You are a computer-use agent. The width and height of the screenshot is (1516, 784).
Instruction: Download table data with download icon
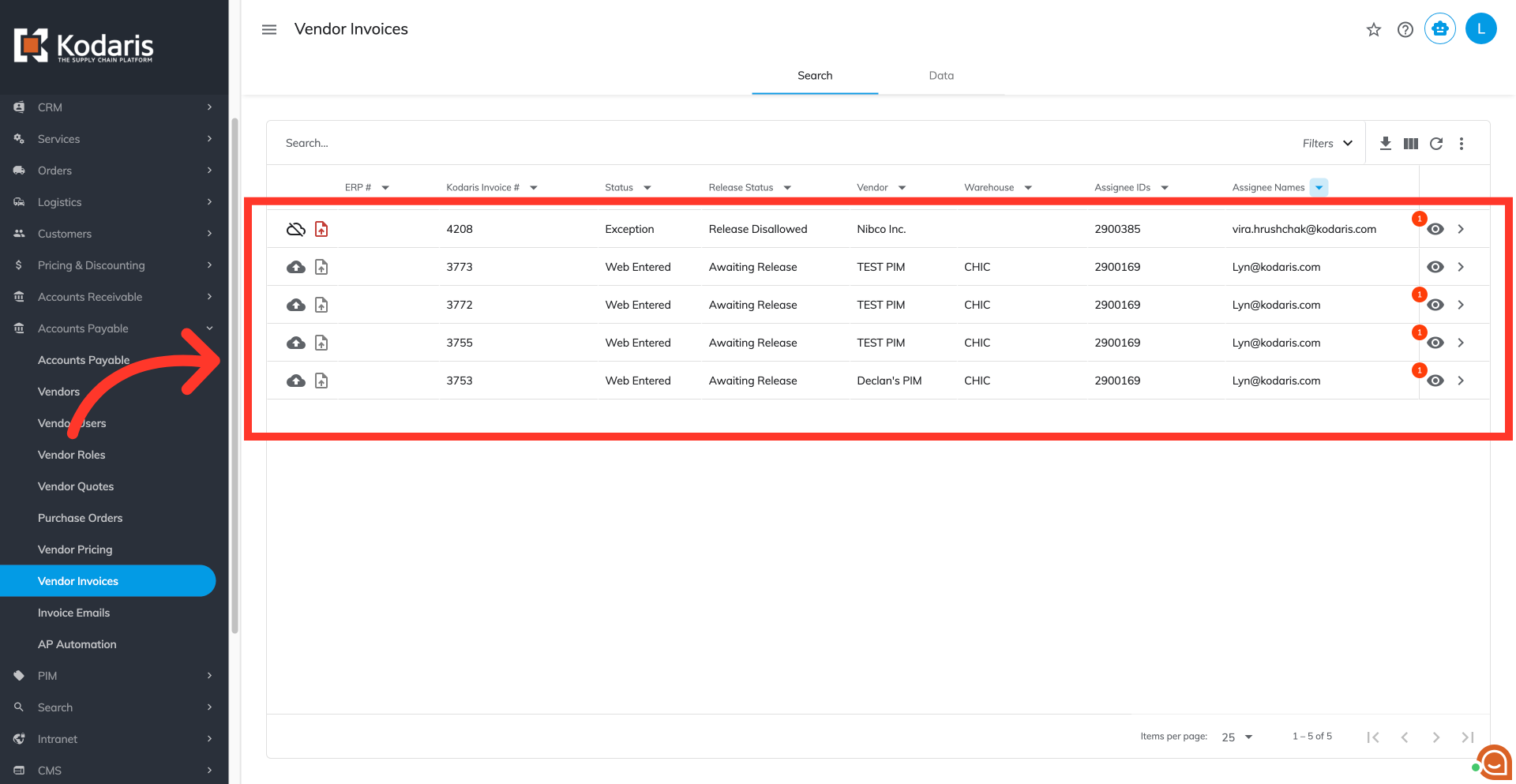(1386, 143)
